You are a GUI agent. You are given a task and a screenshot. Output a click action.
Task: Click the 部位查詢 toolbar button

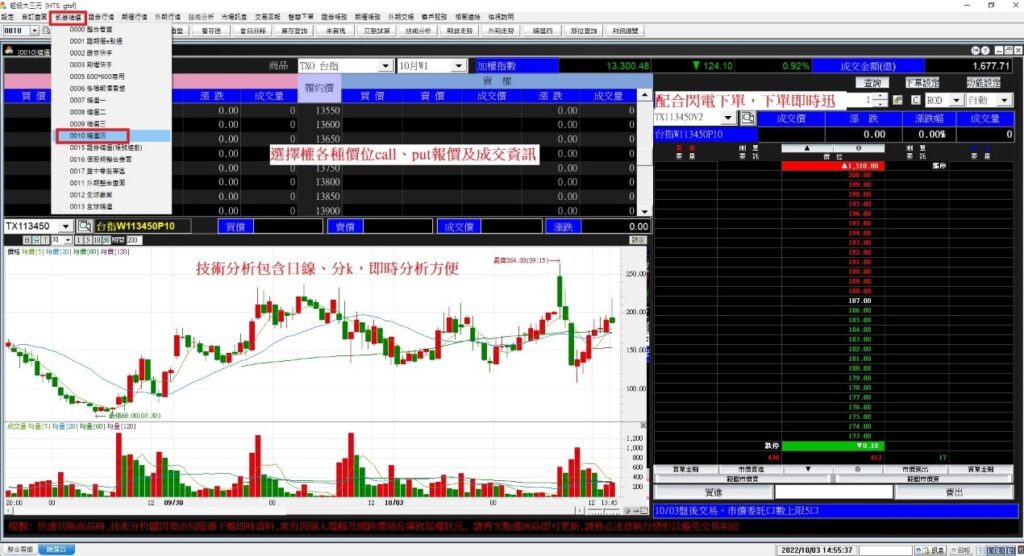click(x=584, y=31)
